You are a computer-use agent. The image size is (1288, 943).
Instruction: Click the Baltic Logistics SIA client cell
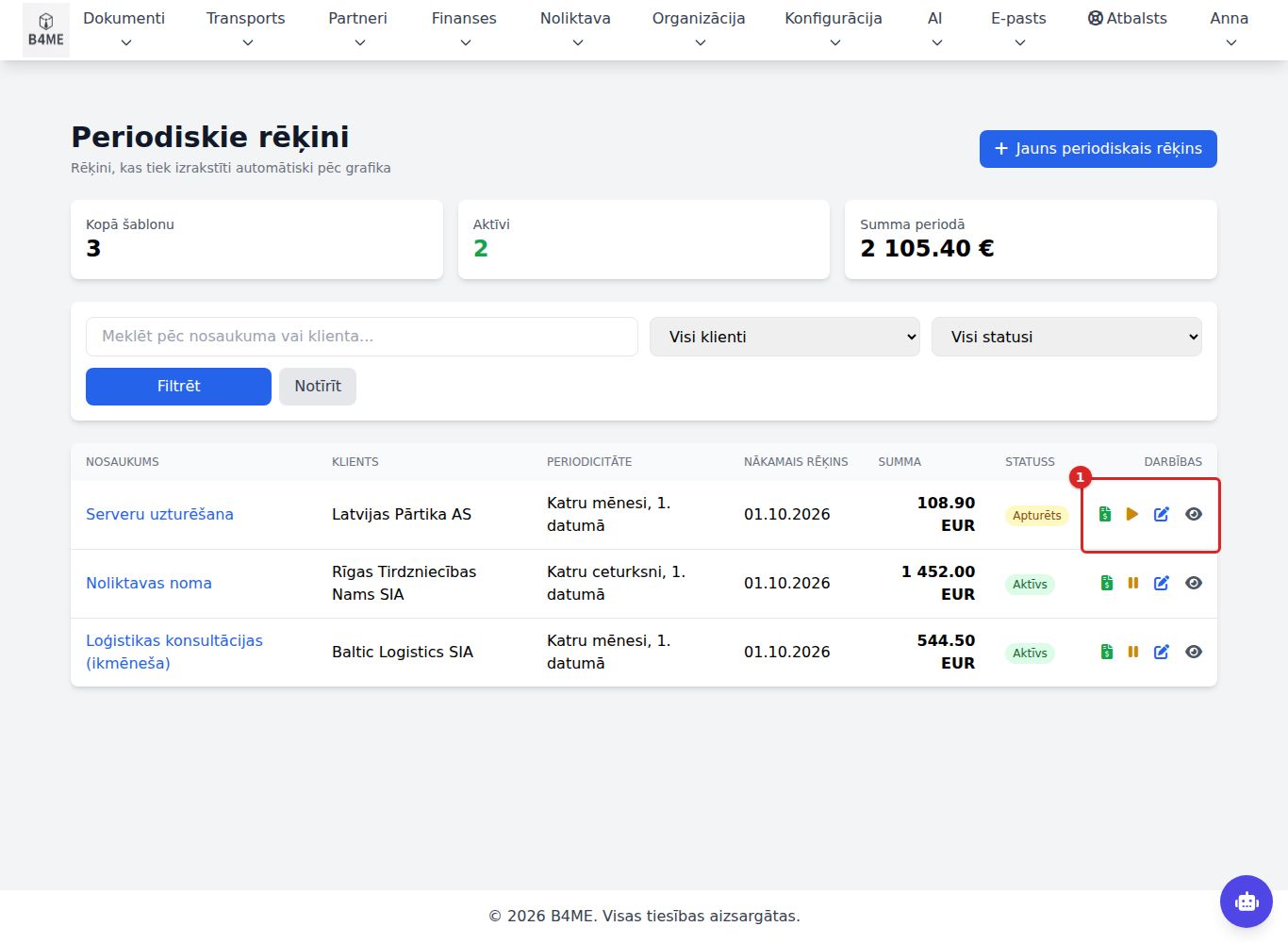403,652
